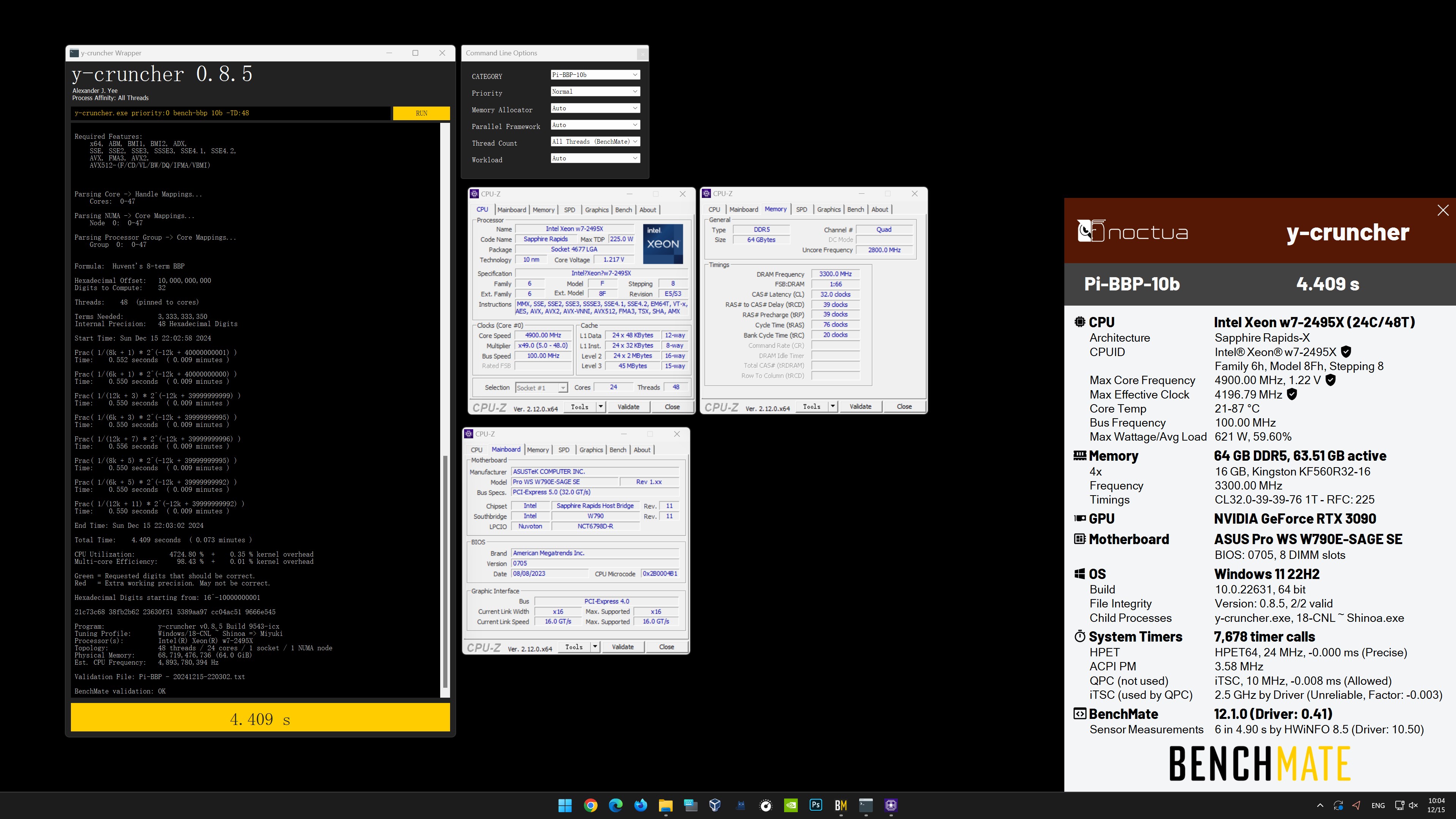Open the Socket #1 selection dropdown in CPU-Z
1456x819 pixels.
tap(541, 388)
